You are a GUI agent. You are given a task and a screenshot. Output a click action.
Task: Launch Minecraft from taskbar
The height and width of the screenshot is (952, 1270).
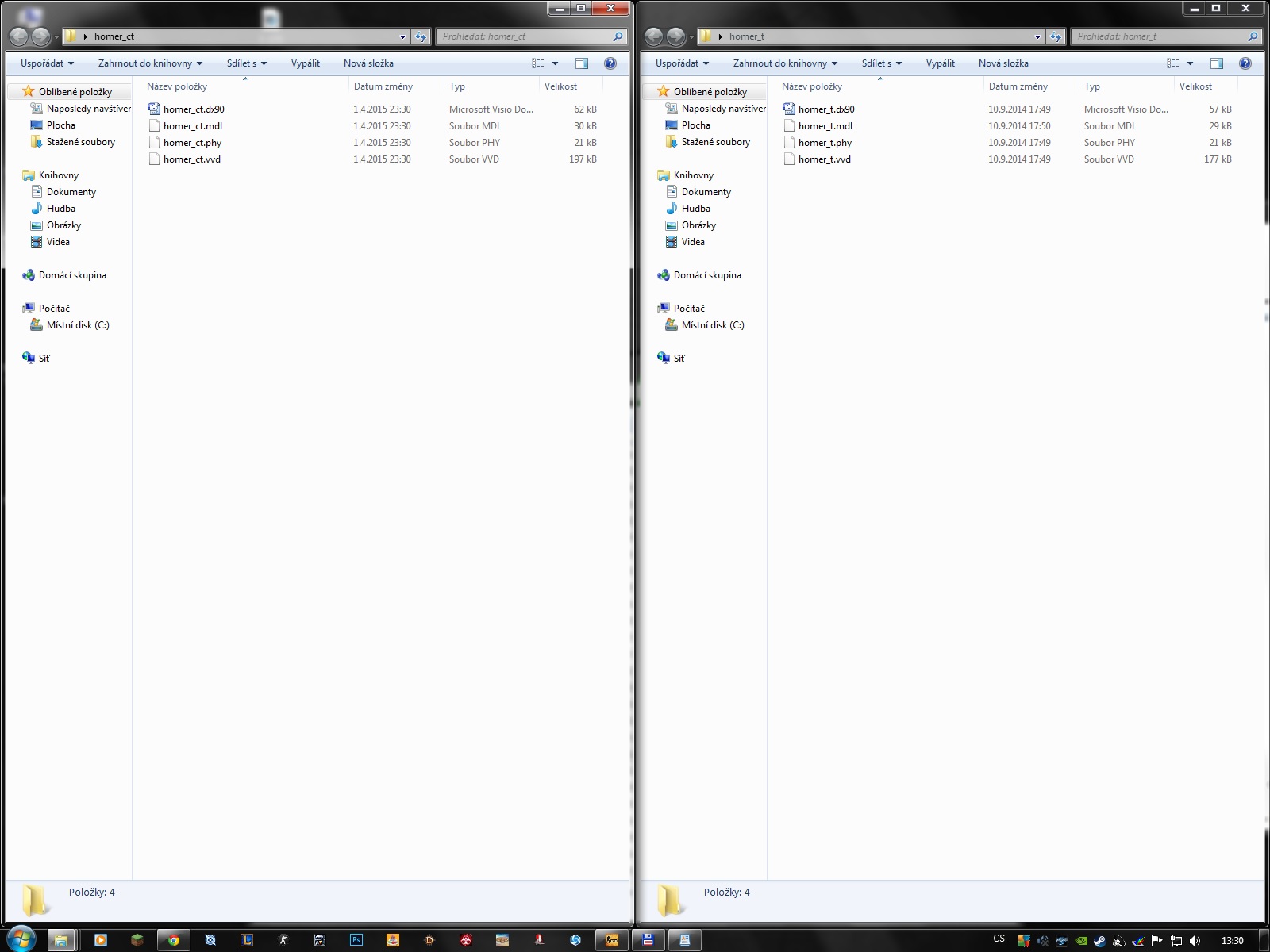tap(137, 940)
